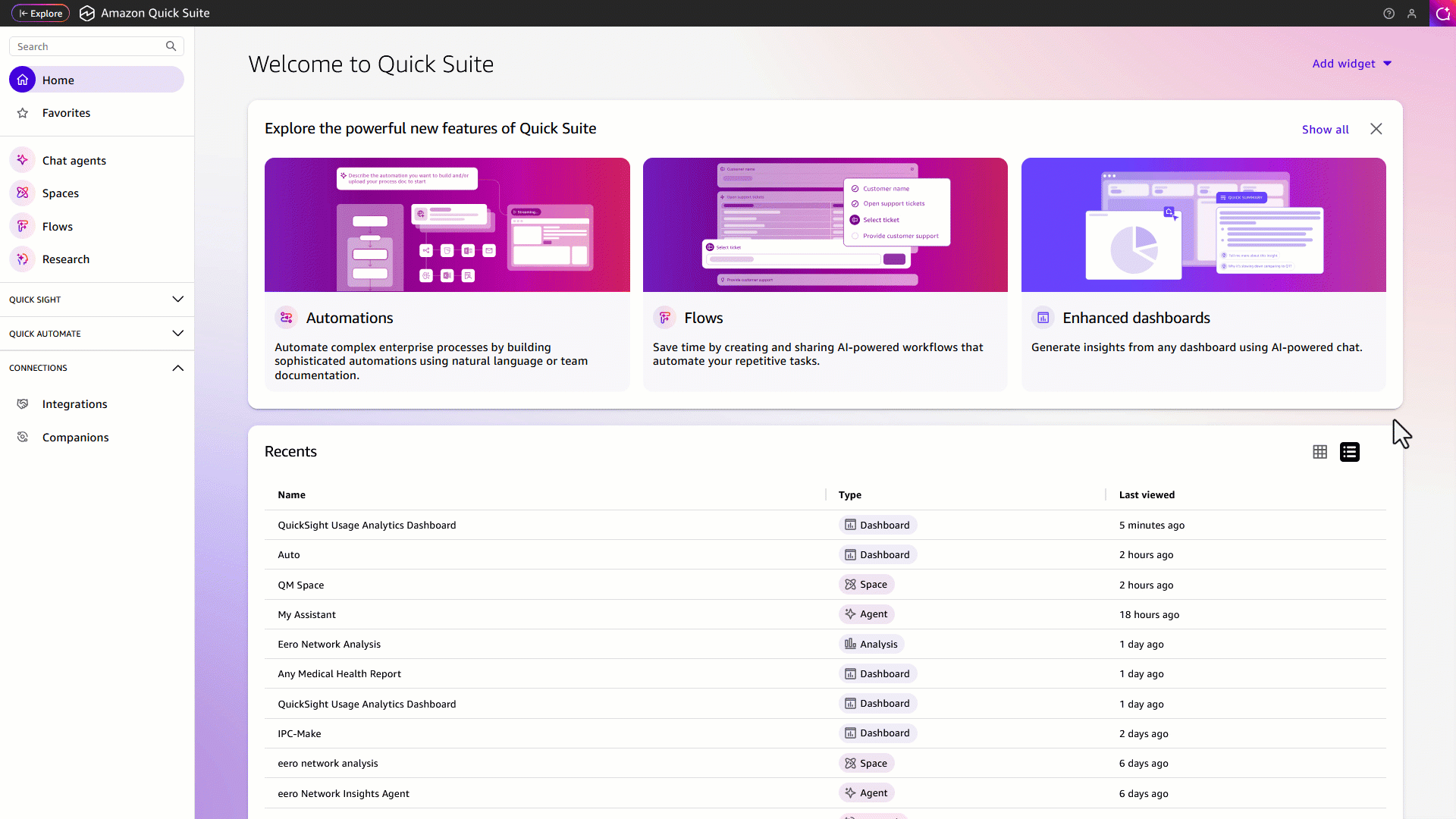Click the Show all link

tap(1325, 130)
